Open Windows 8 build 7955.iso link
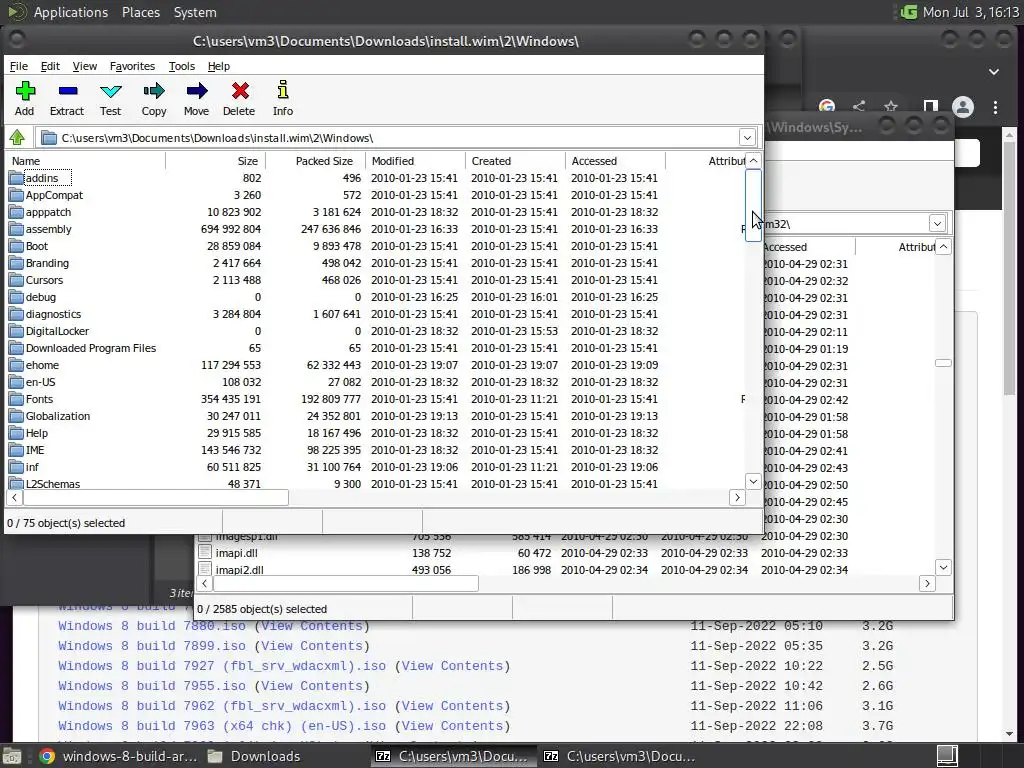Viewport: 1024px width, 768px height. pos(152,686)
